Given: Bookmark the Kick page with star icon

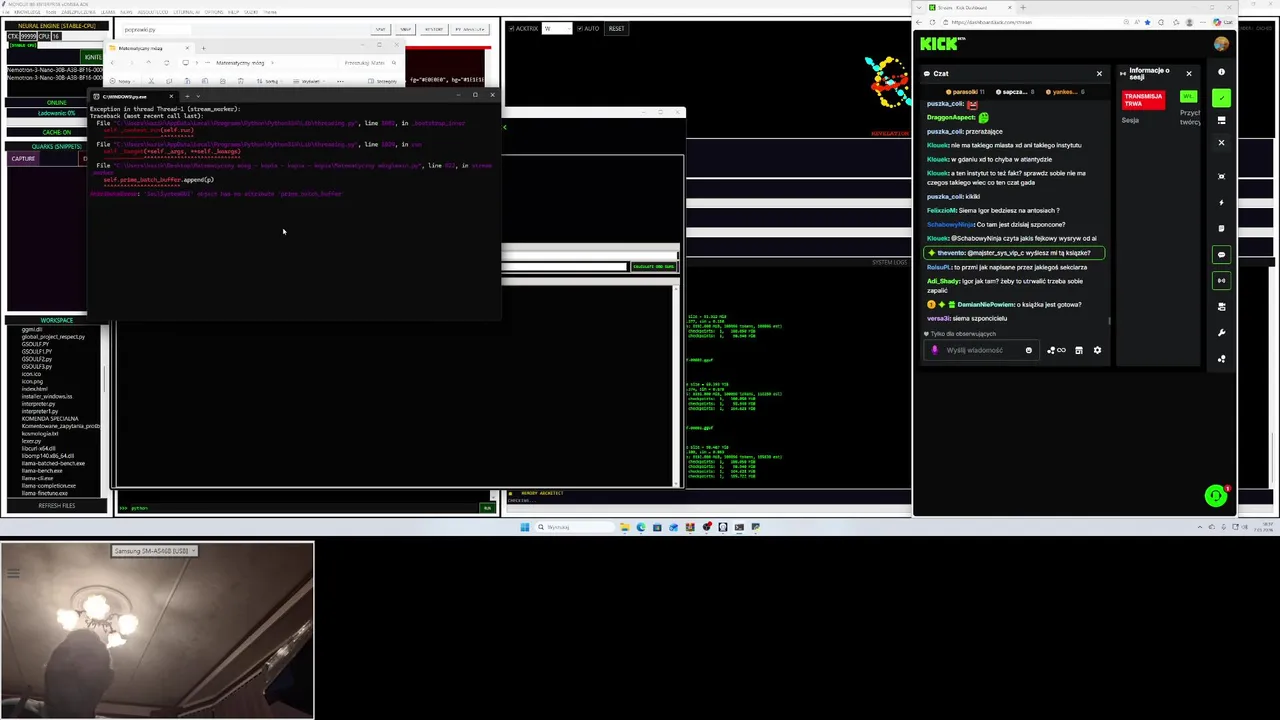Looking at the screenshot, I should pyautogui.click(x=1147, y=22).
